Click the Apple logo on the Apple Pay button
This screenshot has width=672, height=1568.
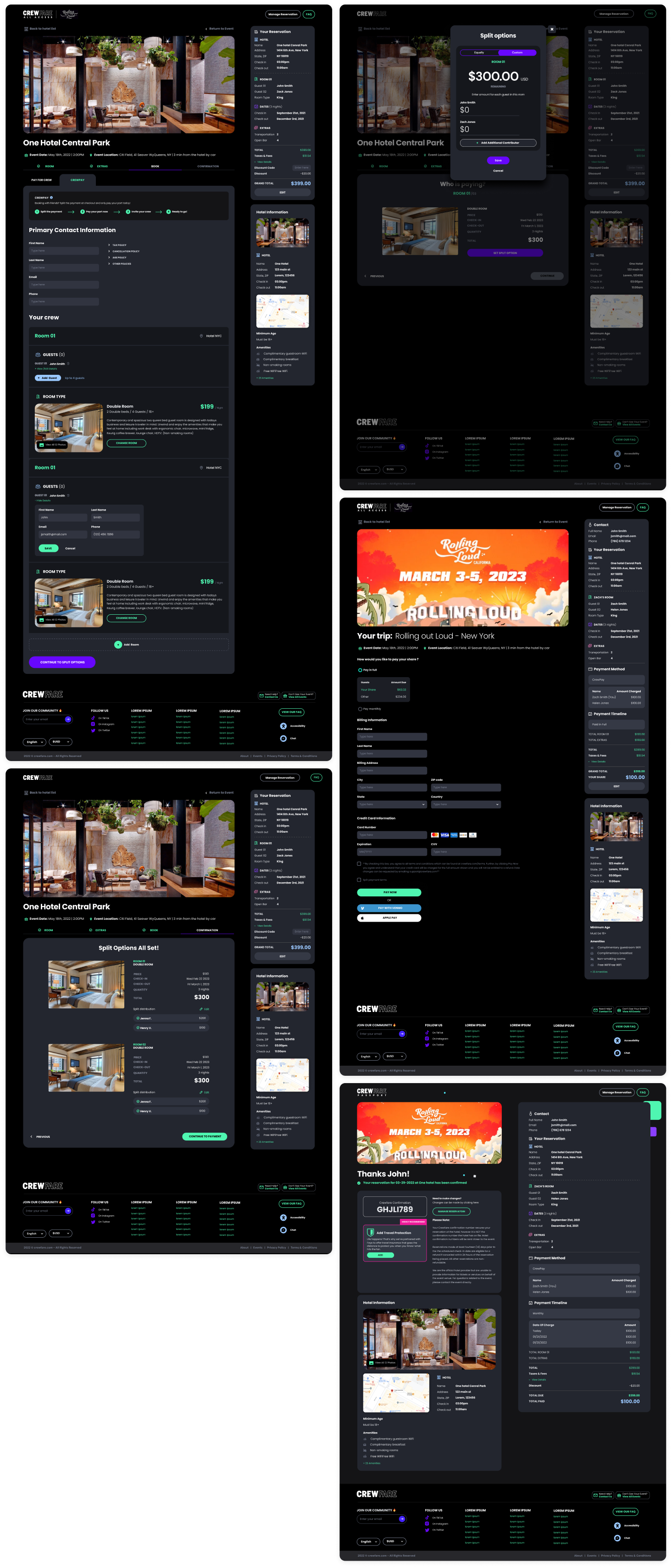coord(362,917)
